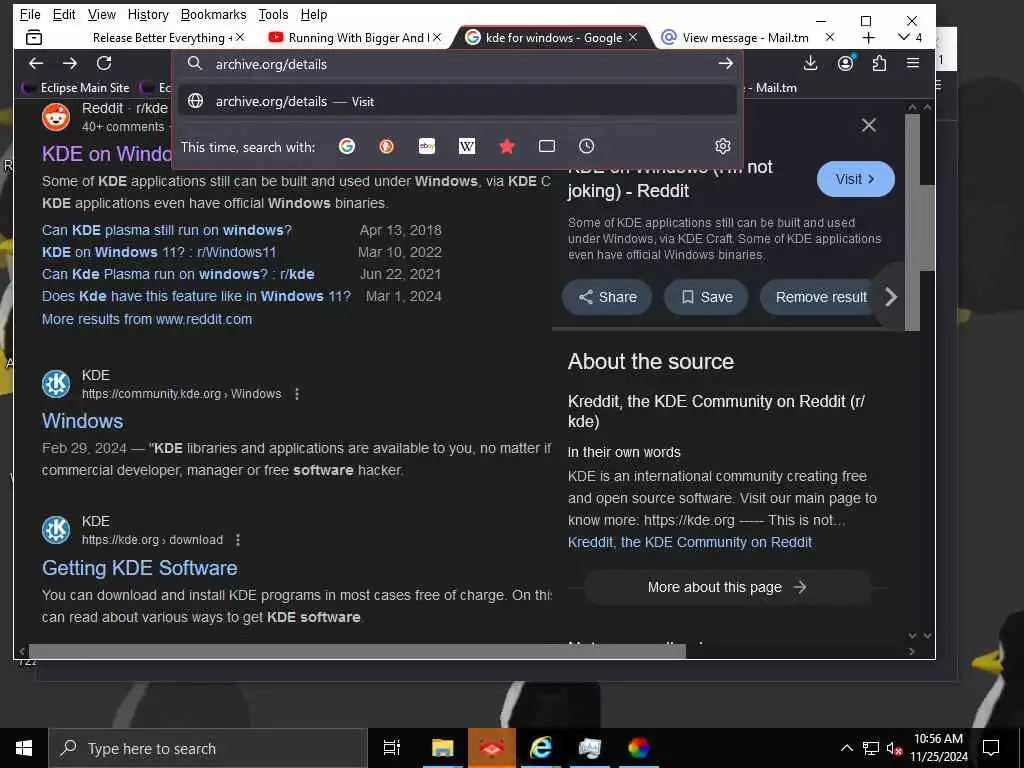Search open tabs via the tab icon
The image size is (1024, 768).
point(547,146)
